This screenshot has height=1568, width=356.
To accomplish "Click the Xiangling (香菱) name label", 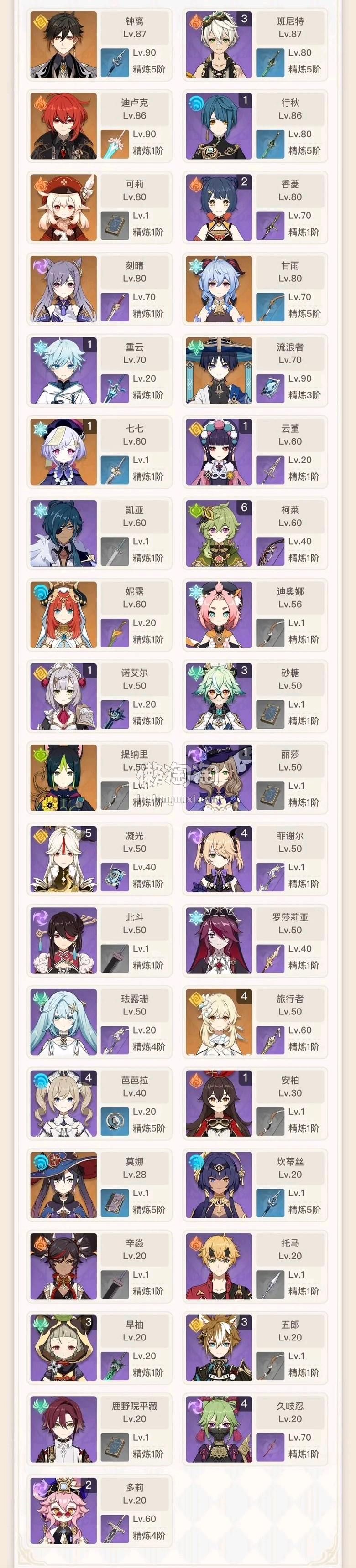I will point(290,184).
